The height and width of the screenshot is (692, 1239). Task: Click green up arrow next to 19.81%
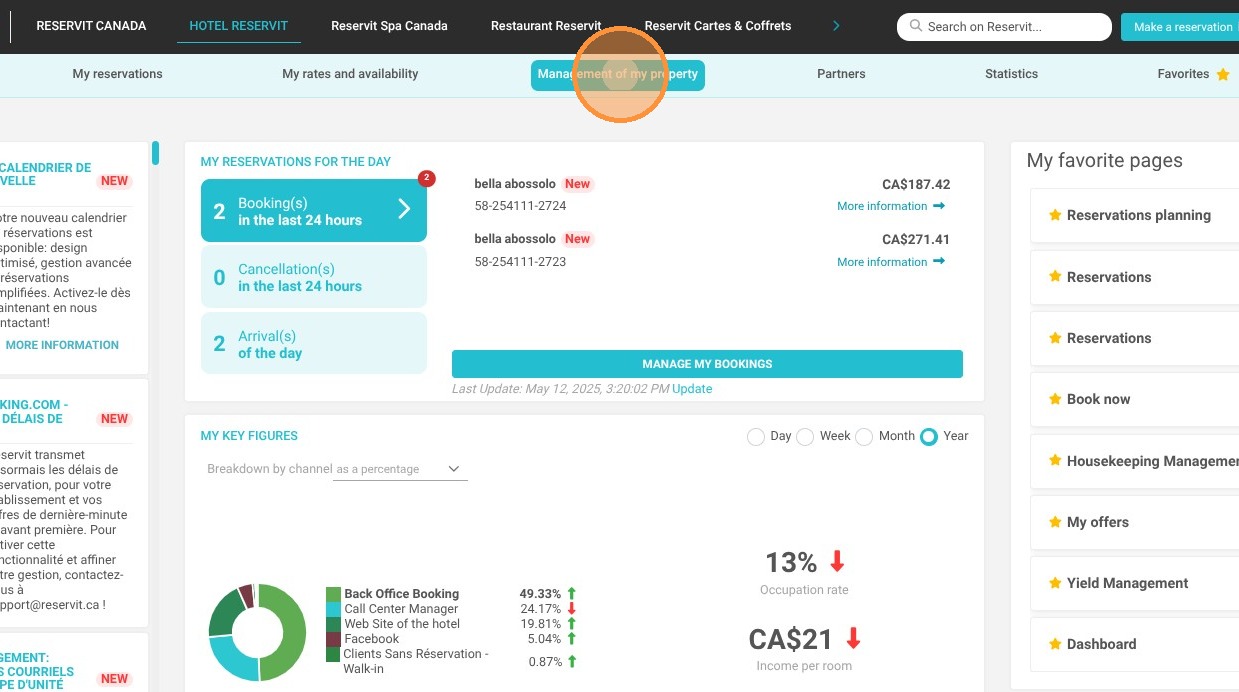[572, 624]
